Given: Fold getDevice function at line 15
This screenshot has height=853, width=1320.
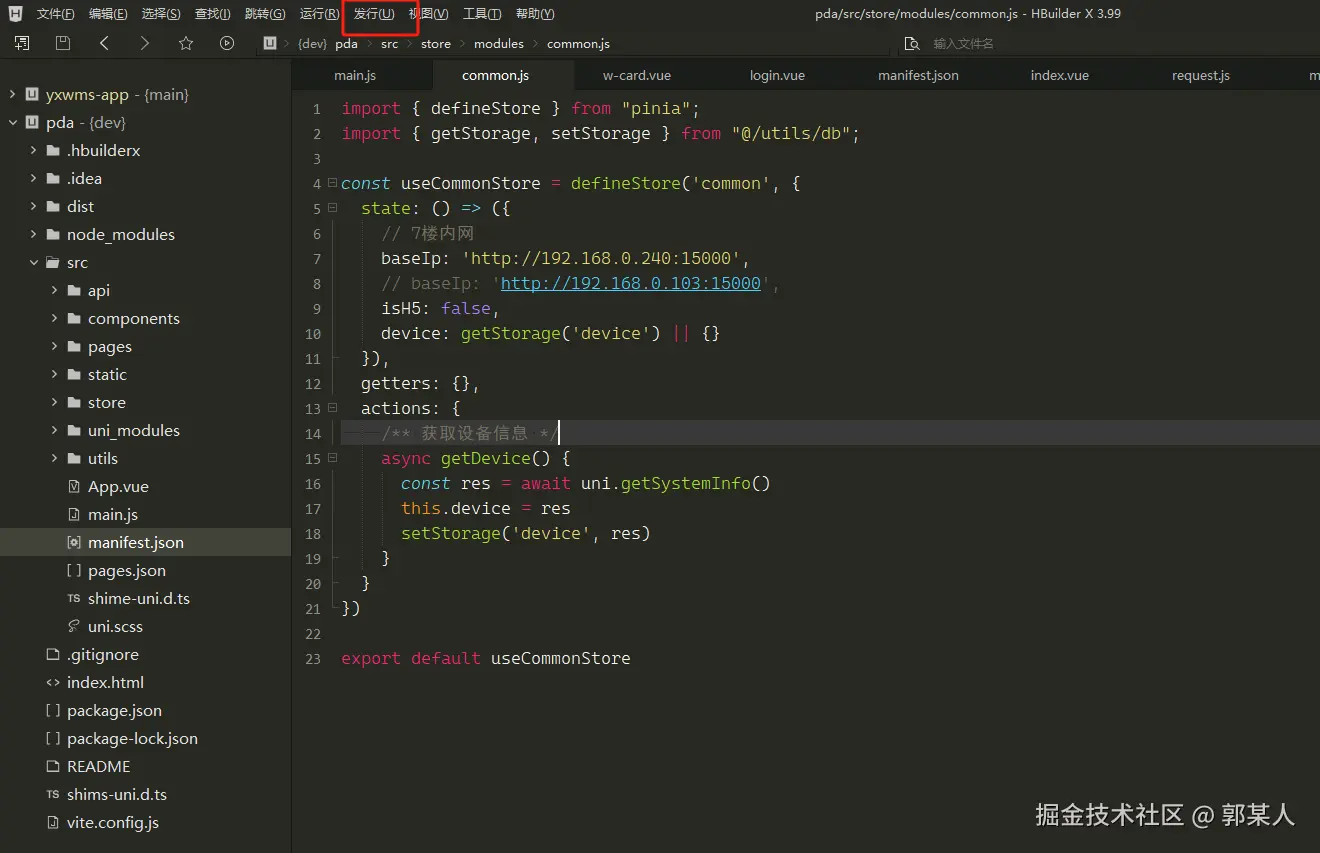Looking at the screenshot, I should [x=331, y=459].
